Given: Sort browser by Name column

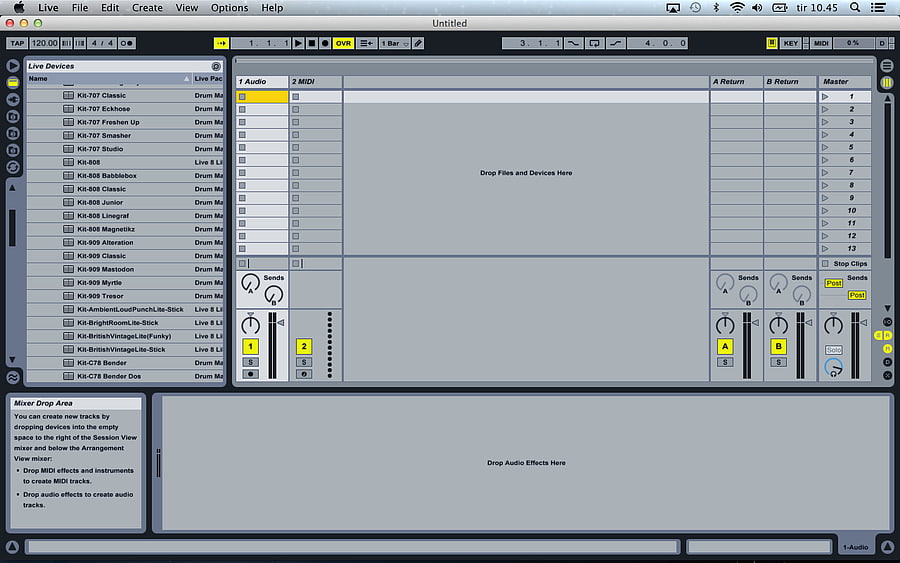Looking at the screenshot, I should 109,79.
